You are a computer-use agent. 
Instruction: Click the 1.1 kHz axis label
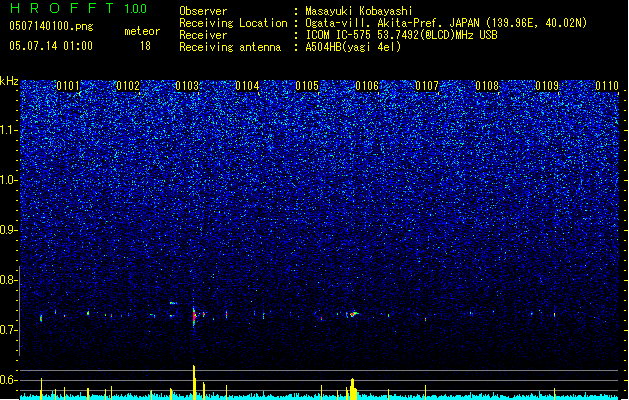9,130
